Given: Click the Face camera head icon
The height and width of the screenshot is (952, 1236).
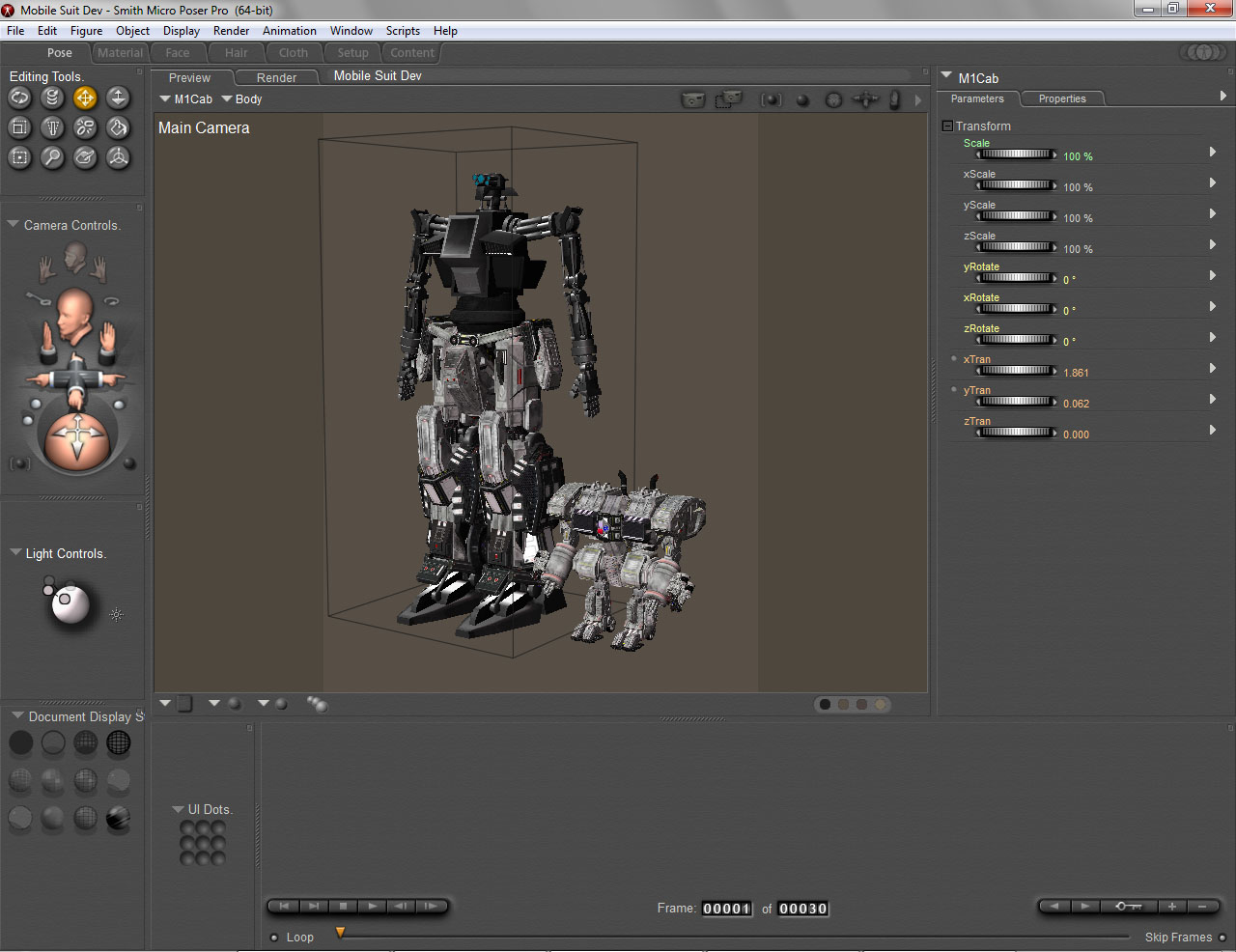Looking at the screenshot, I should tap(75, 257).
